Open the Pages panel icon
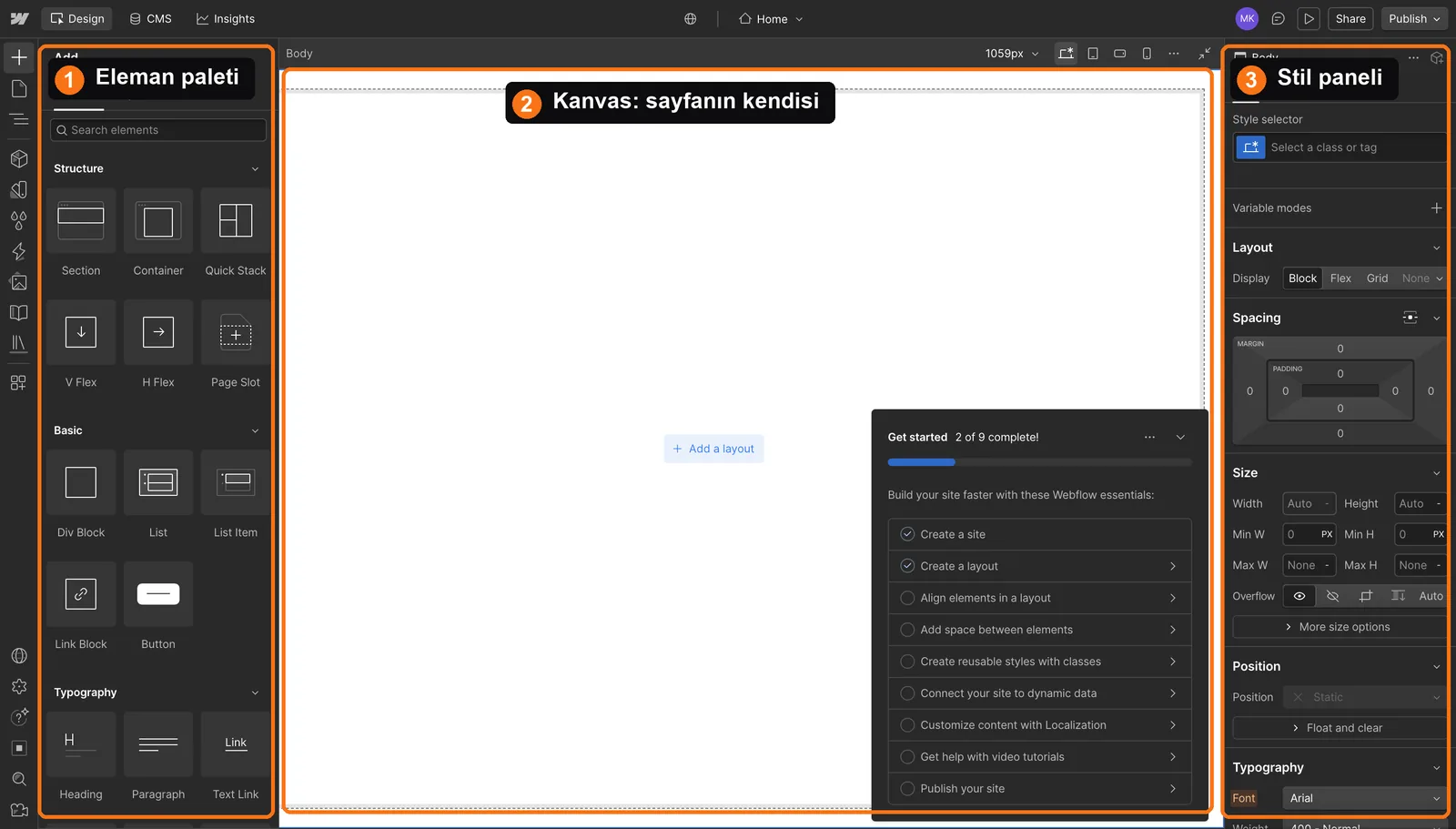The image size is (1456, 829). pyautogui.click(x=18, y=88)
